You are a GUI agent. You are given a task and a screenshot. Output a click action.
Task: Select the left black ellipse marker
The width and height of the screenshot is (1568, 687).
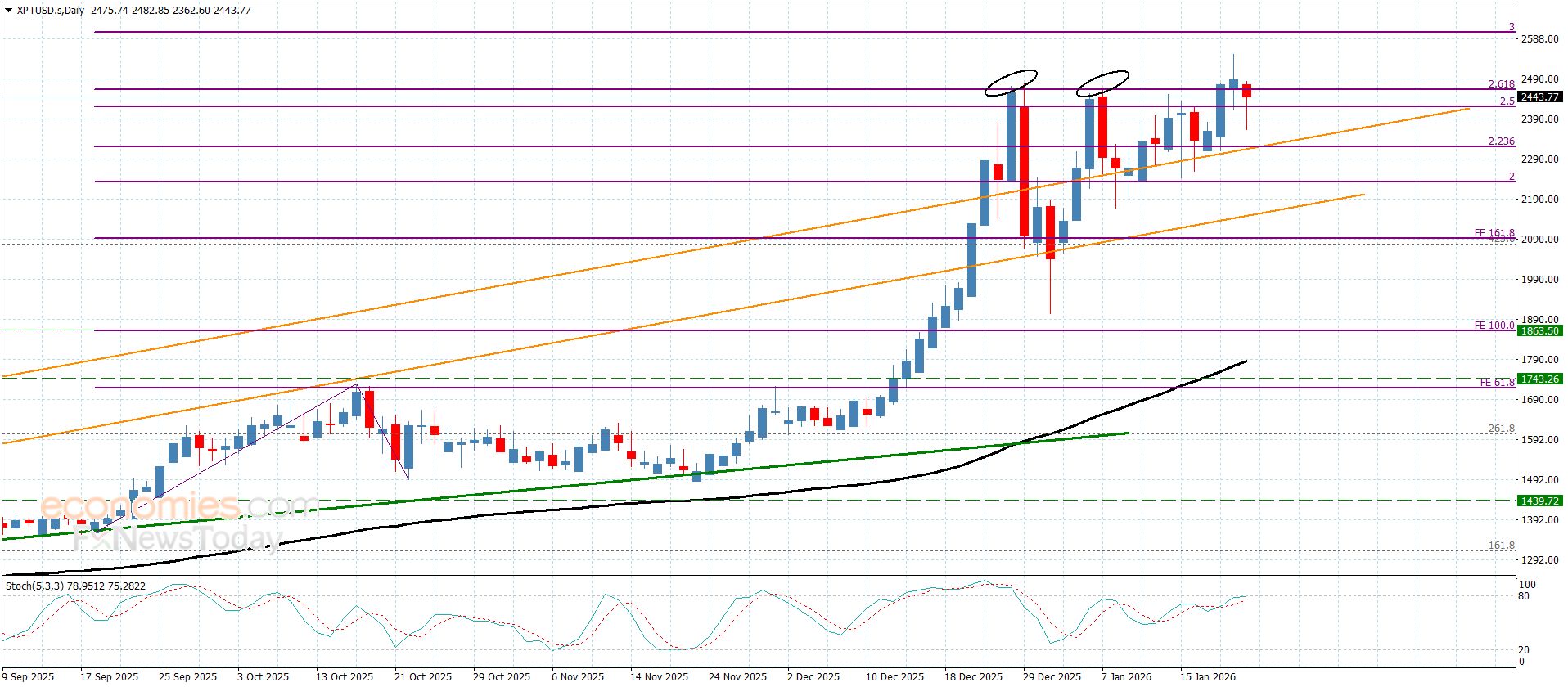pos(1012,81)
